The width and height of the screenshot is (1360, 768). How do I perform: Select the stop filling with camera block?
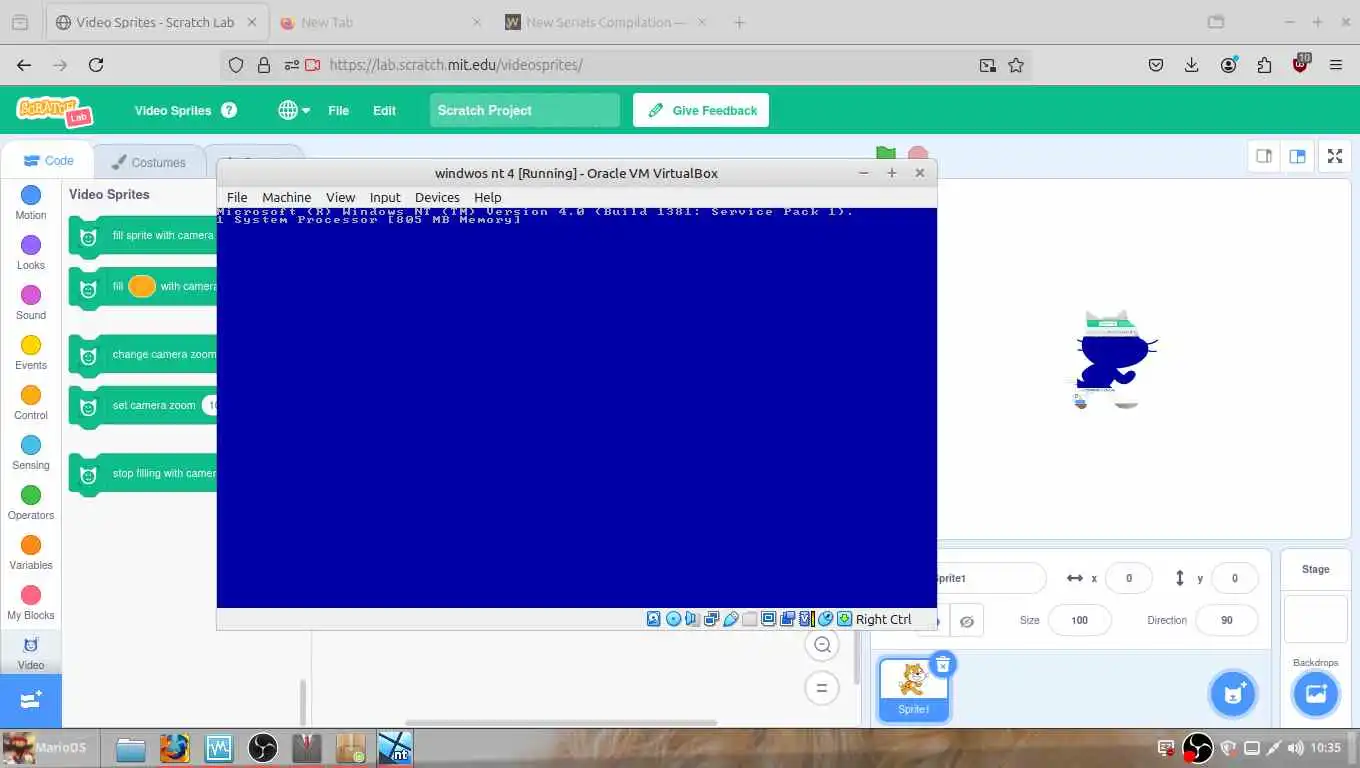(x=143, y=473)
